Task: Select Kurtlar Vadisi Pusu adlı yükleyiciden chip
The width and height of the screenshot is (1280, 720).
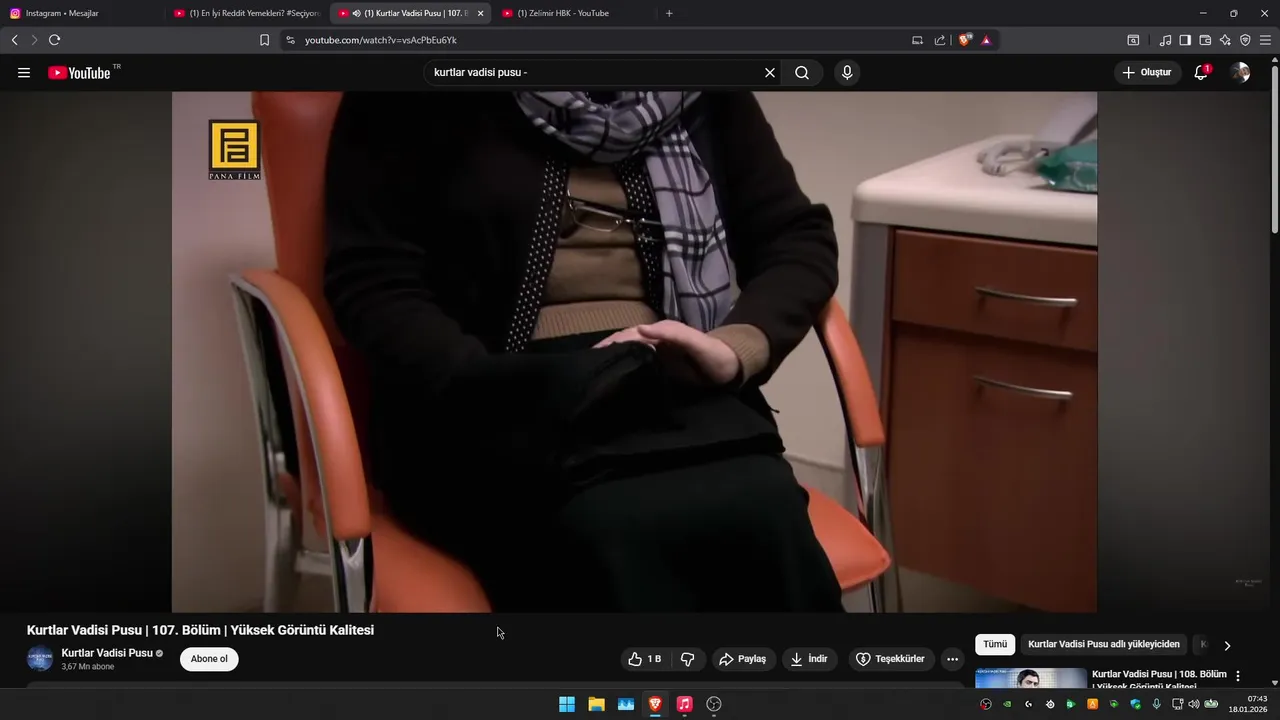Action: point(1104,645)
